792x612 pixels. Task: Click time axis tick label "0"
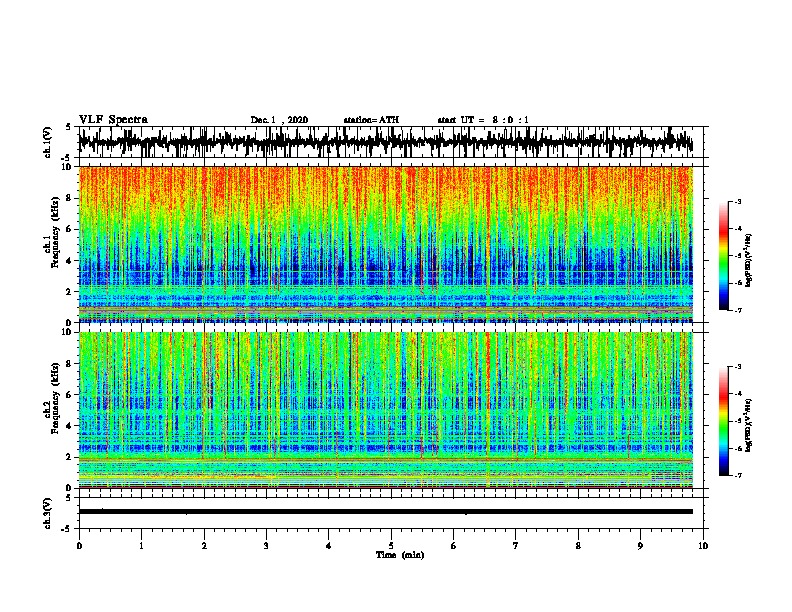click(79, 546)
